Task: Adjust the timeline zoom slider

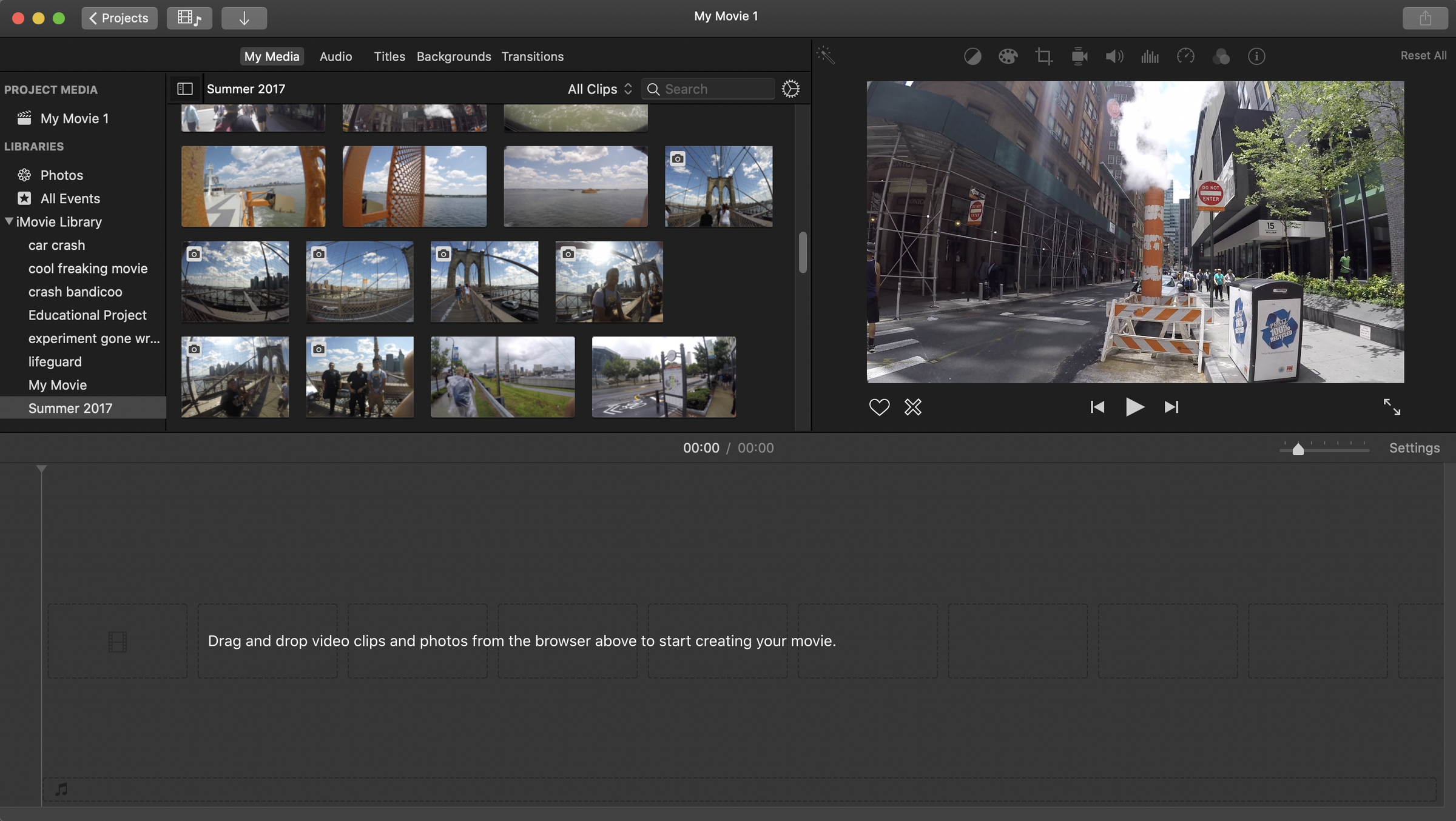Action: click(x=1298, y=449)
